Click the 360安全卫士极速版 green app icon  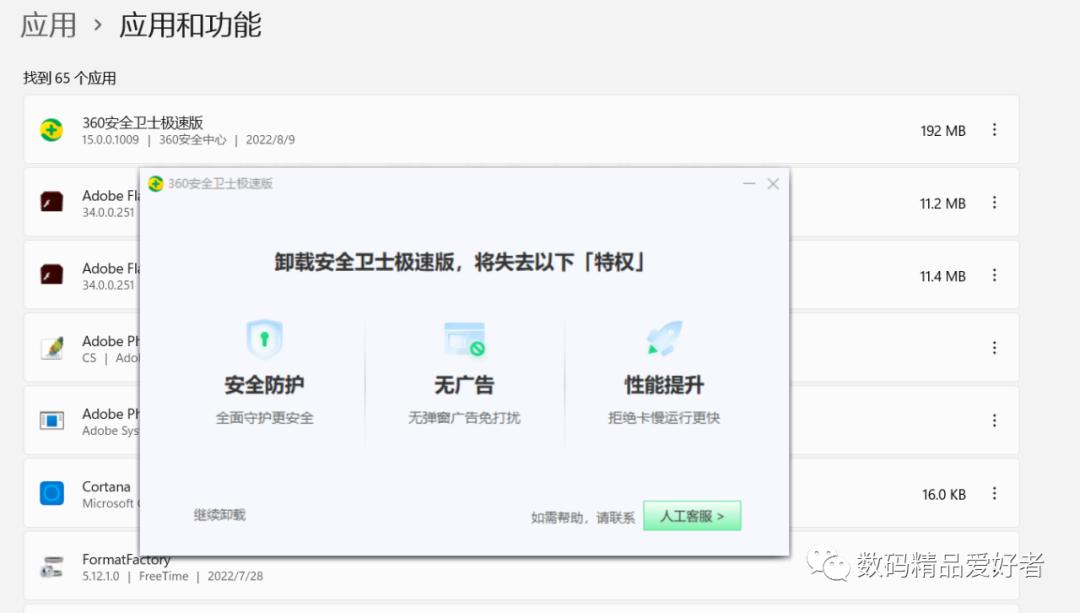(x=51, y=129)
